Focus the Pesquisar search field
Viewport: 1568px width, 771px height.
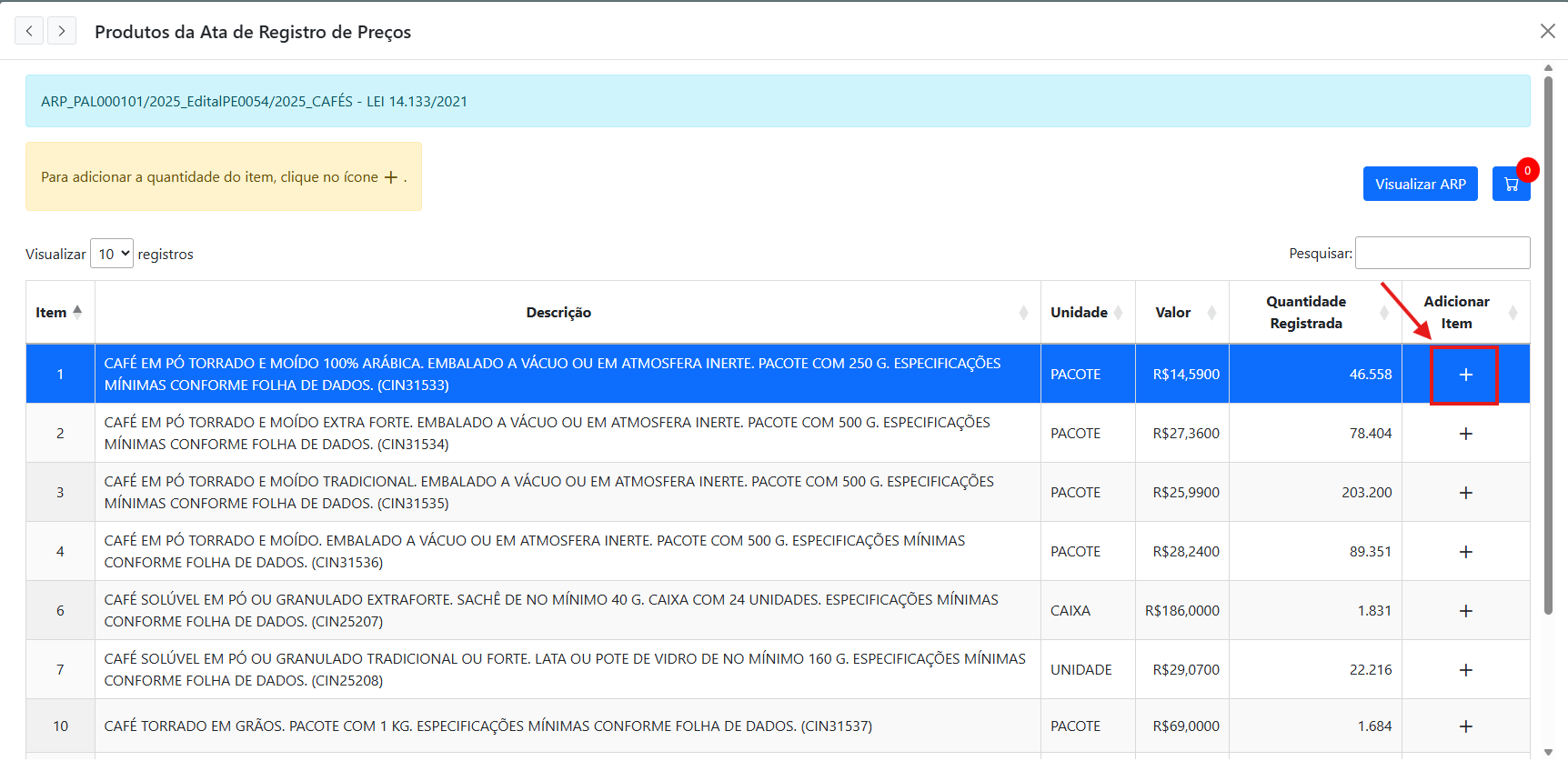(1442, 253)
